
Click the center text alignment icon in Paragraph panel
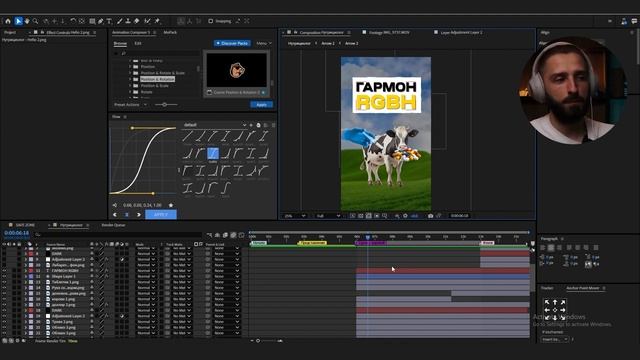551,248
